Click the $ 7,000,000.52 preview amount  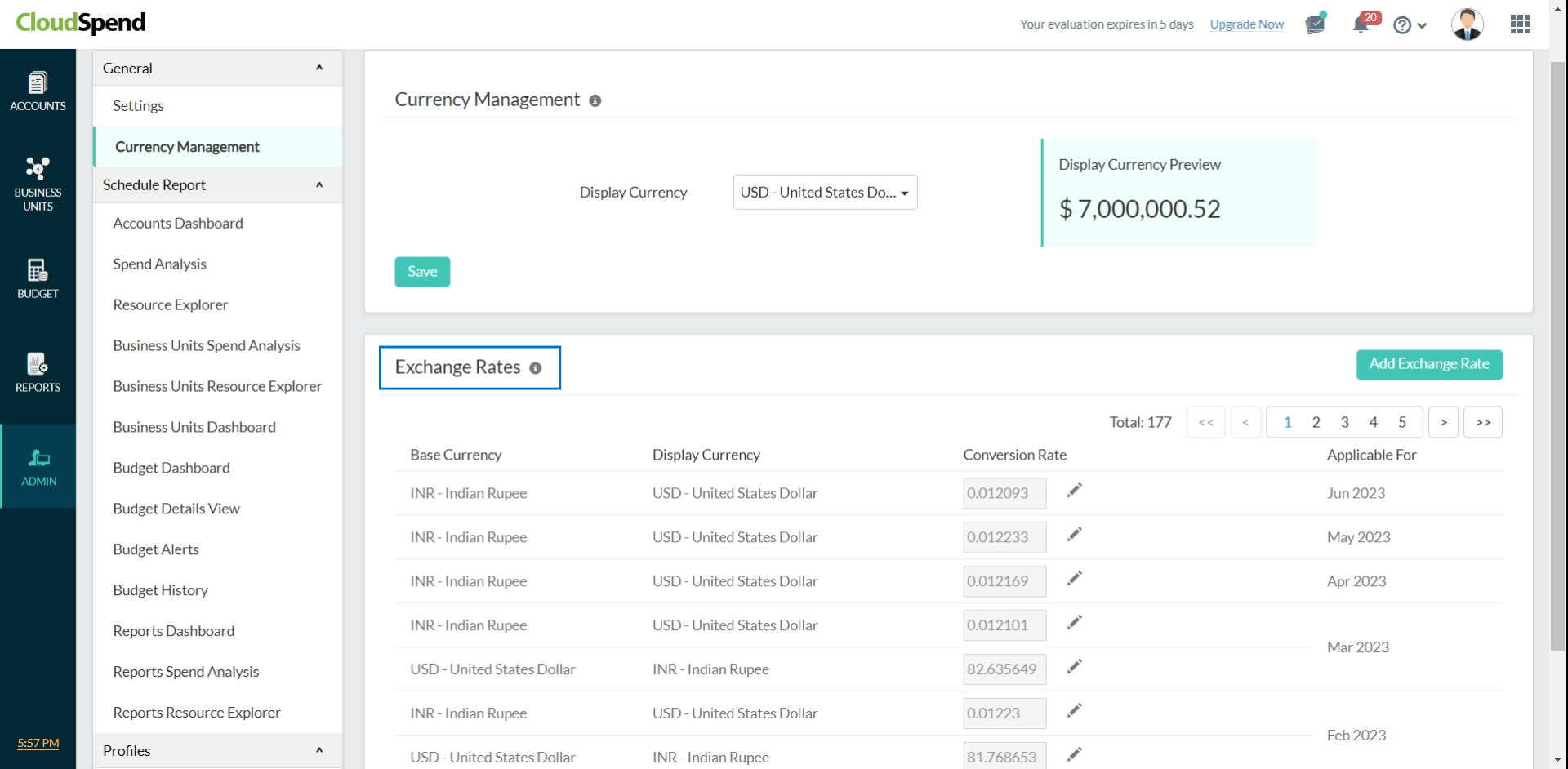(1139, 209)
